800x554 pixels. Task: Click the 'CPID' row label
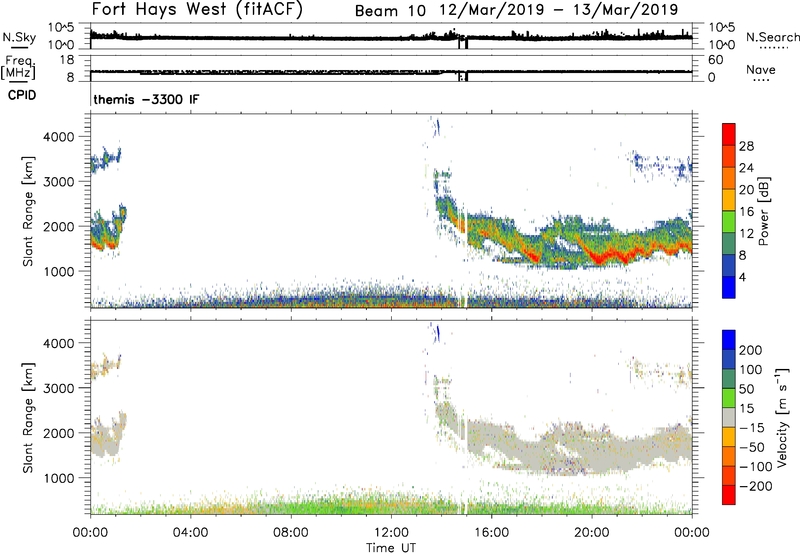[22, 95]
